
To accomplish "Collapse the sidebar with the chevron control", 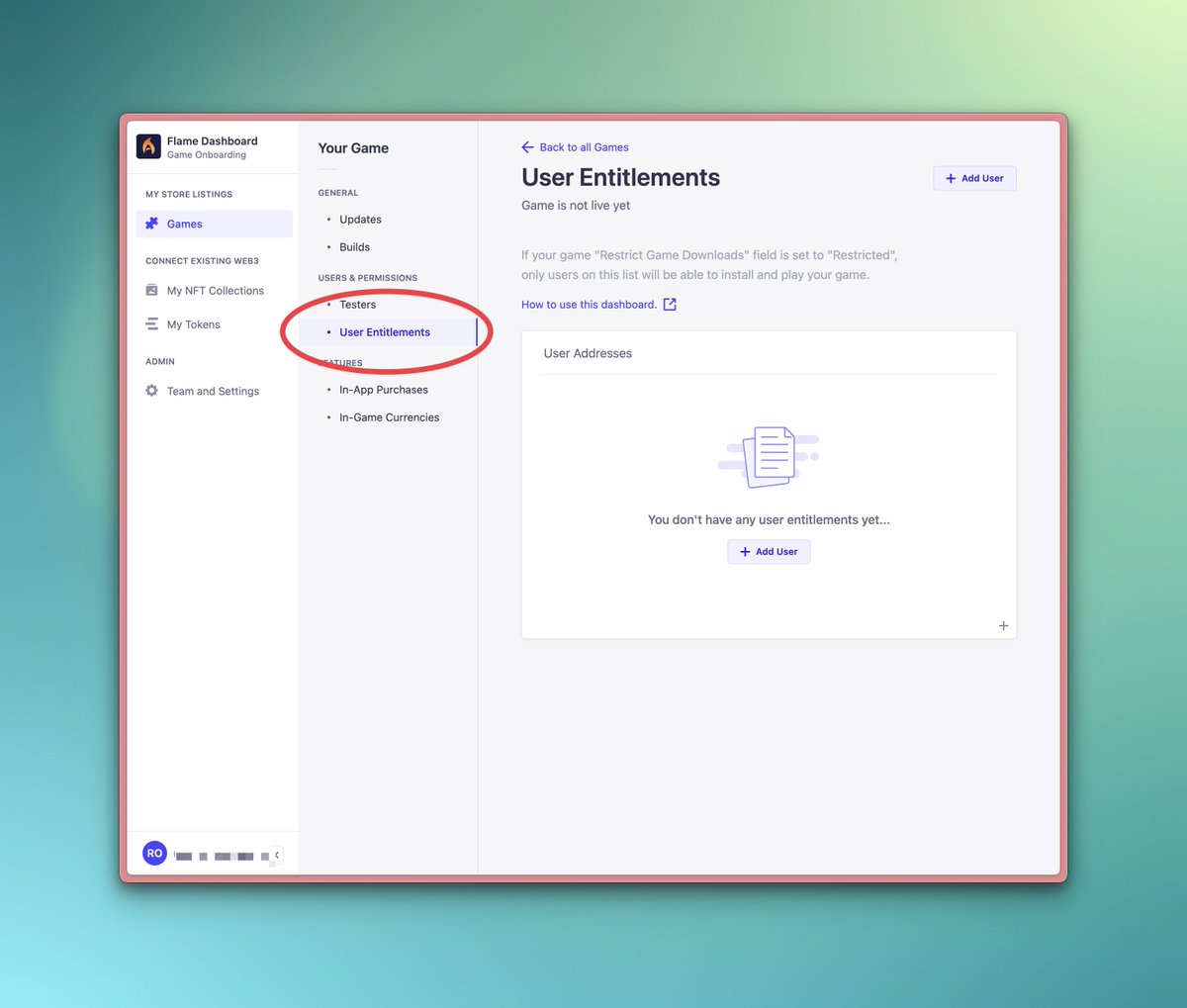I will (276, 853).
